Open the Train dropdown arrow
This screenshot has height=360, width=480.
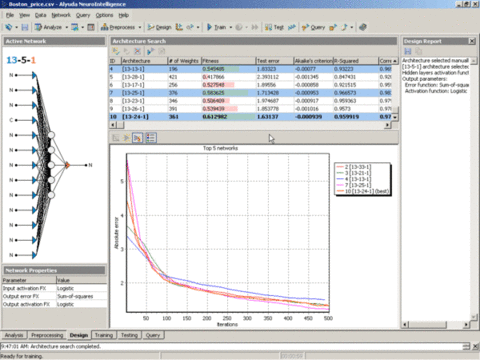tap(231, 27)
